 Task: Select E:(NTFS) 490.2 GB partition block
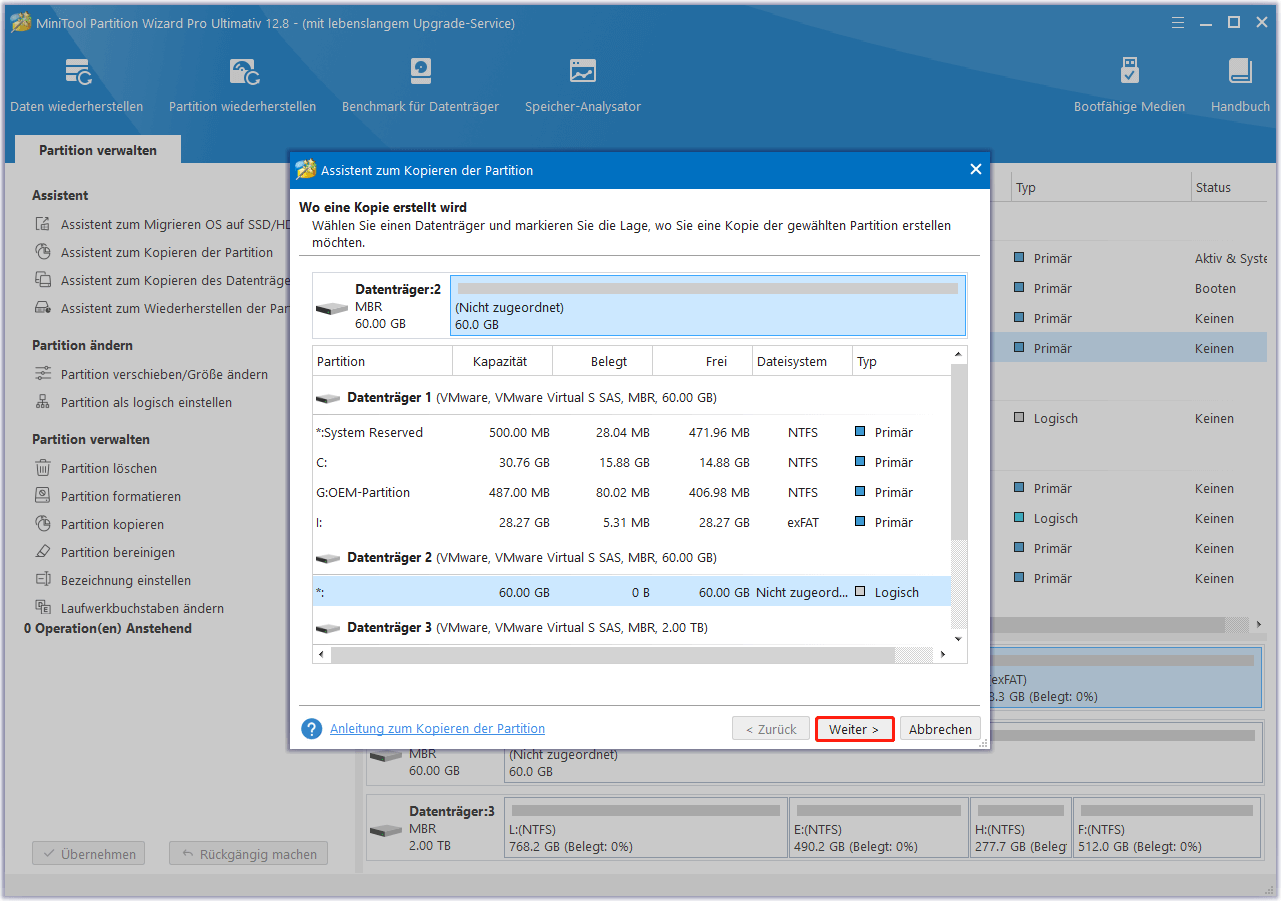[x=879, y=828]
